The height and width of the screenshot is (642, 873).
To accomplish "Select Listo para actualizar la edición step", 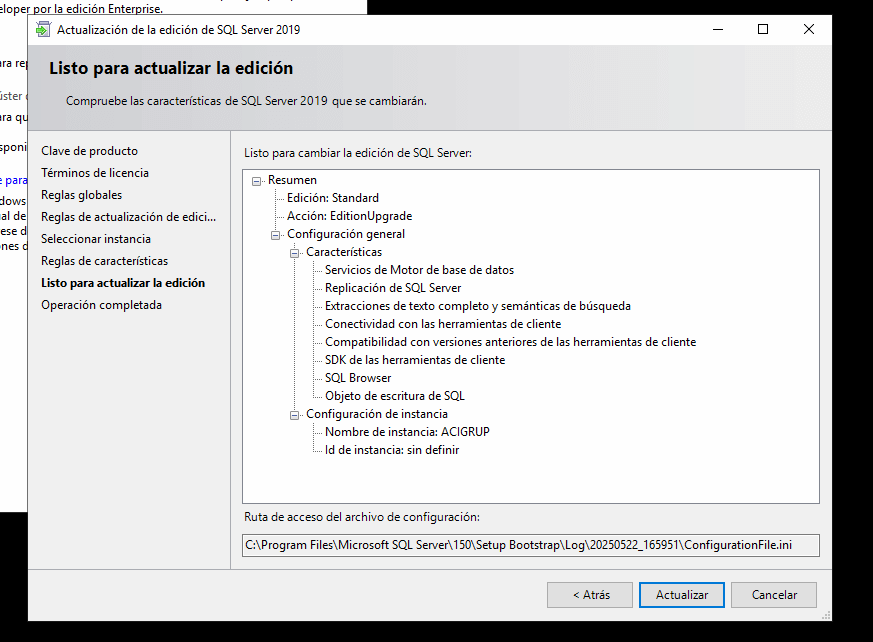I will tap(123, 283).
